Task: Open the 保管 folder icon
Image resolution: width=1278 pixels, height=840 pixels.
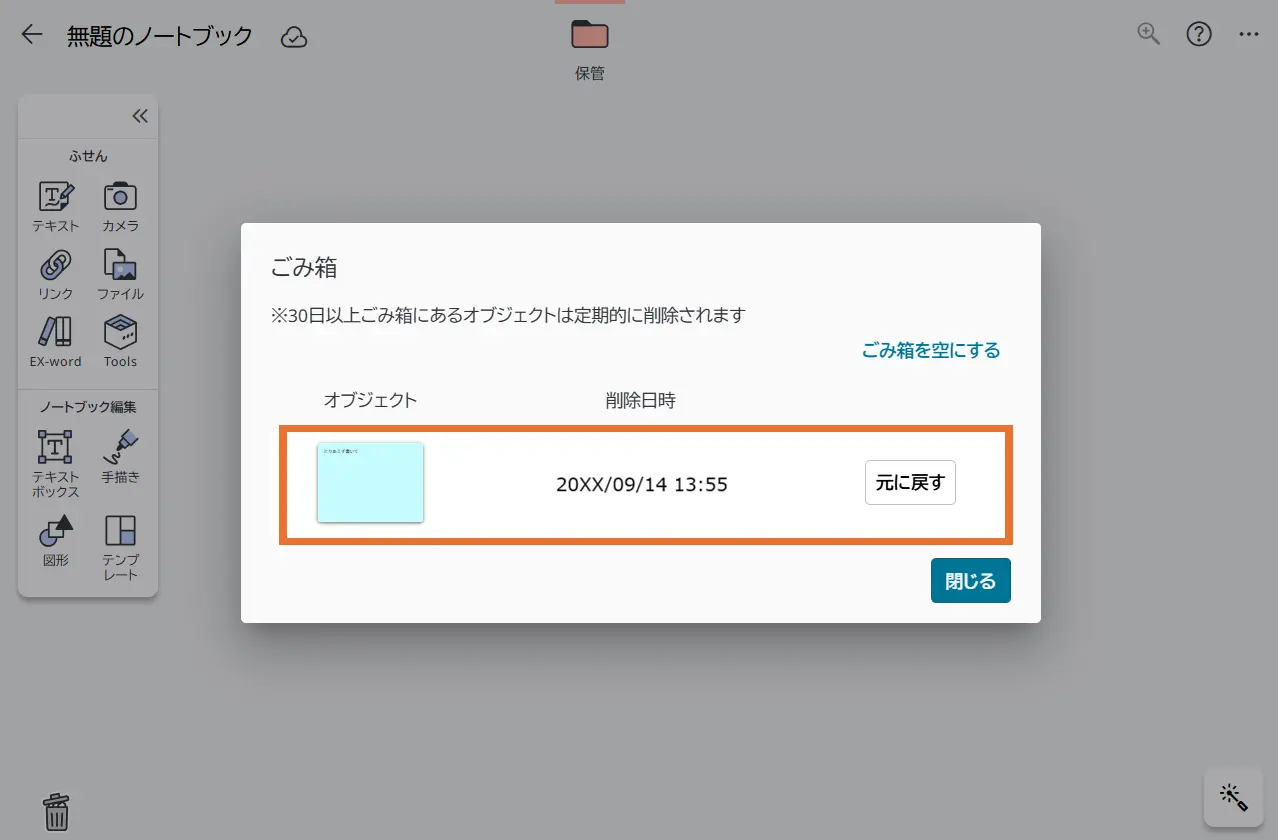Action: (590, 35)
